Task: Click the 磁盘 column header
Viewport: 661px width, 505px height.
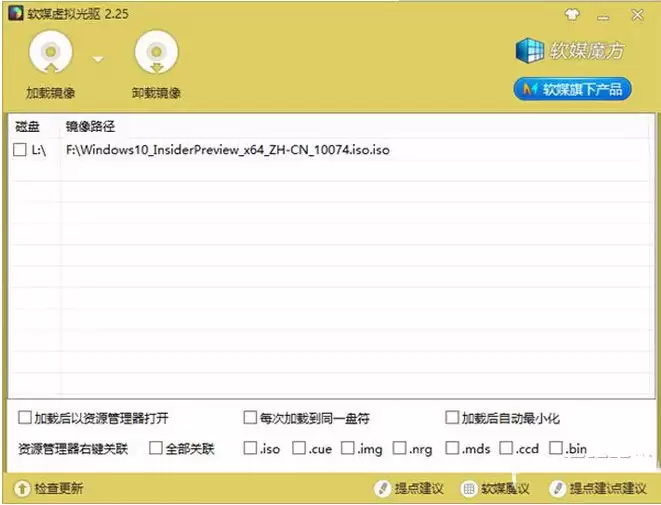Action: point(27,126)
